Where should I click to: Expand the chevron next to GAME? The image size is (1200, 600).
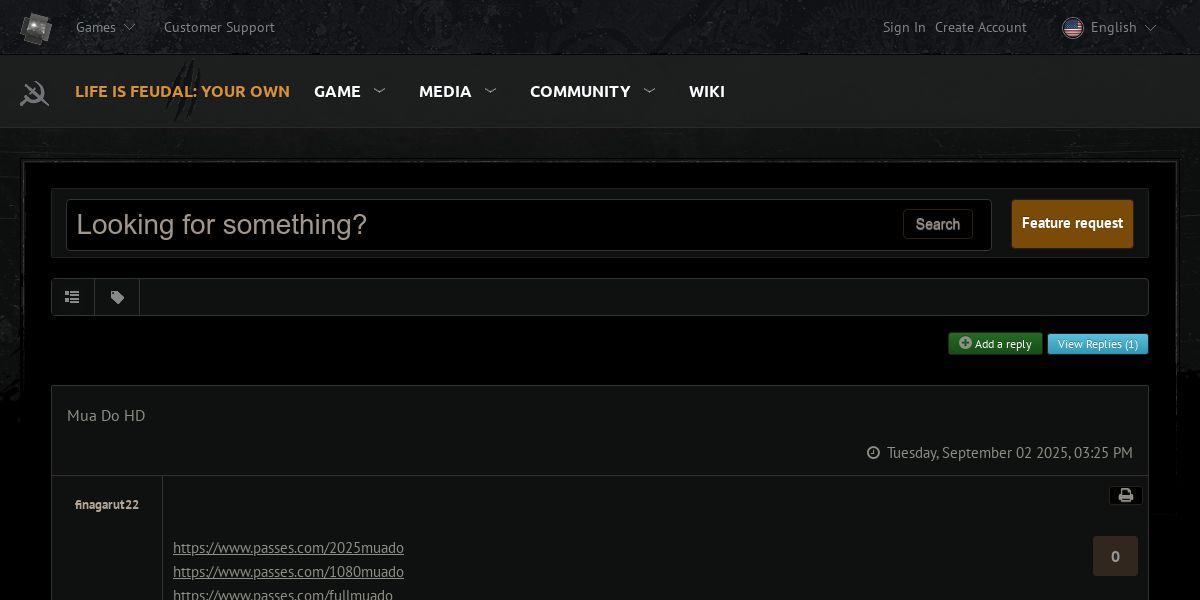(x=380, y=90)
